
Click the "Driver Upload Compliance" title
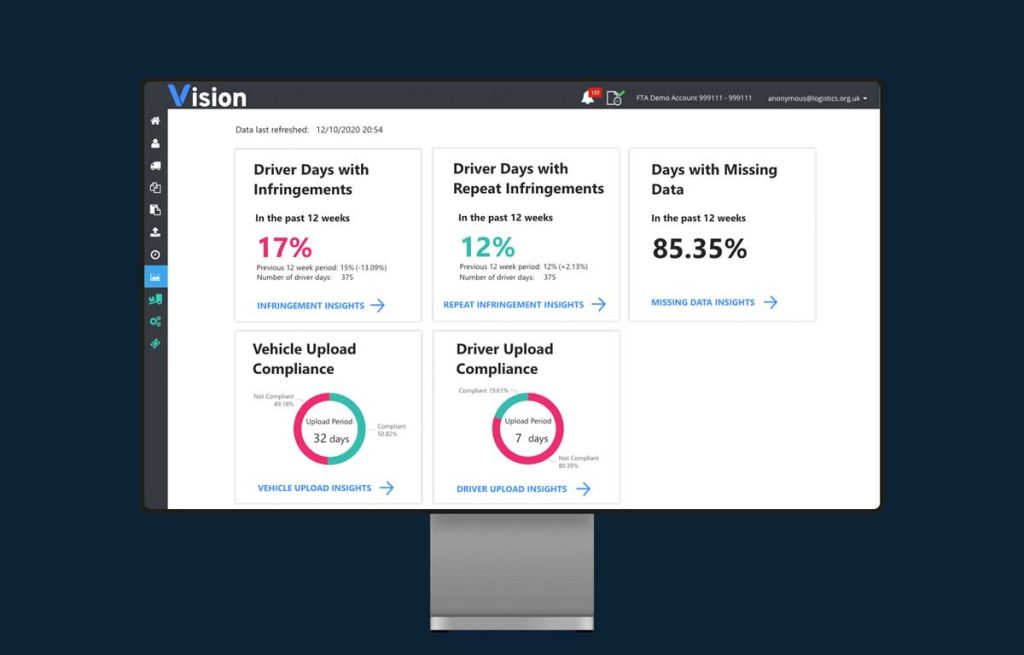pyautogui.click(x=504, y=359)
